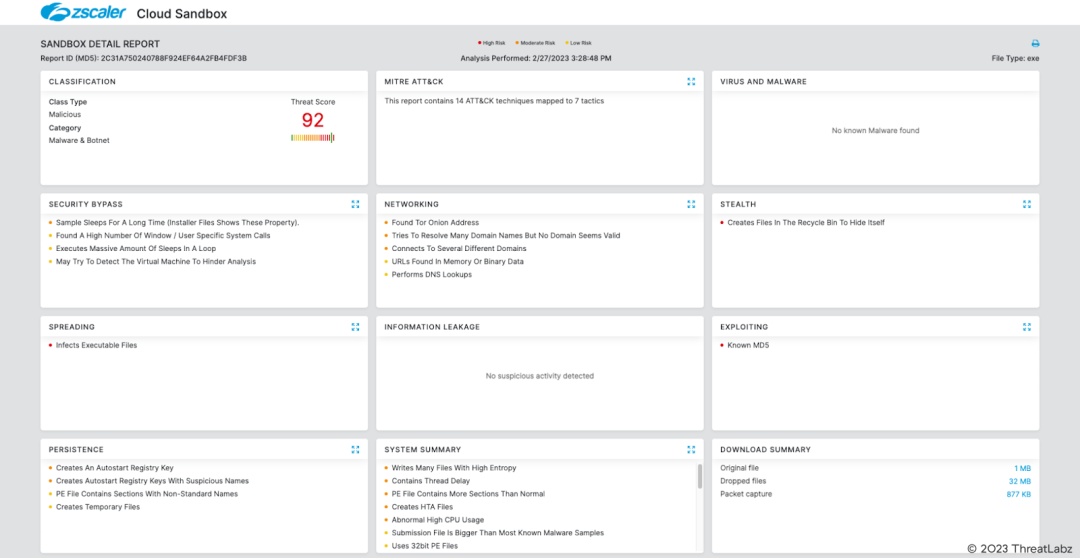Viewport: 1080px width, 558px height.
Task: Click 'Creates An Autostart Registry Key' item
Action: (114, 468)
